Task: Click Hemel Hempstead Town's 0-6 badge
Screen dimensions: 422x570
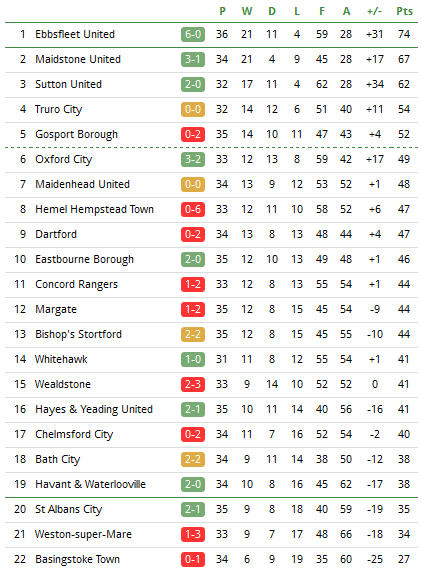Action: [193, 209]
